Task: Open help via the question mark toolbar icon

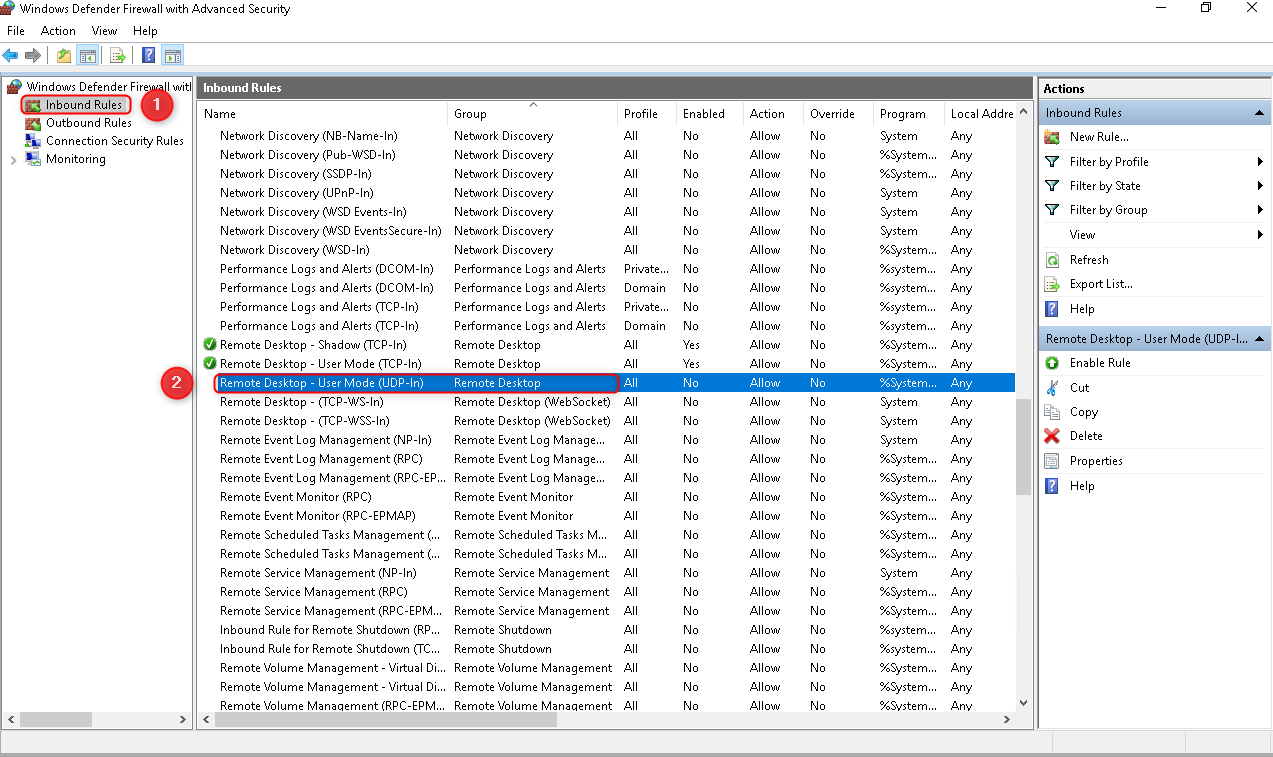Action: [147, 55]
